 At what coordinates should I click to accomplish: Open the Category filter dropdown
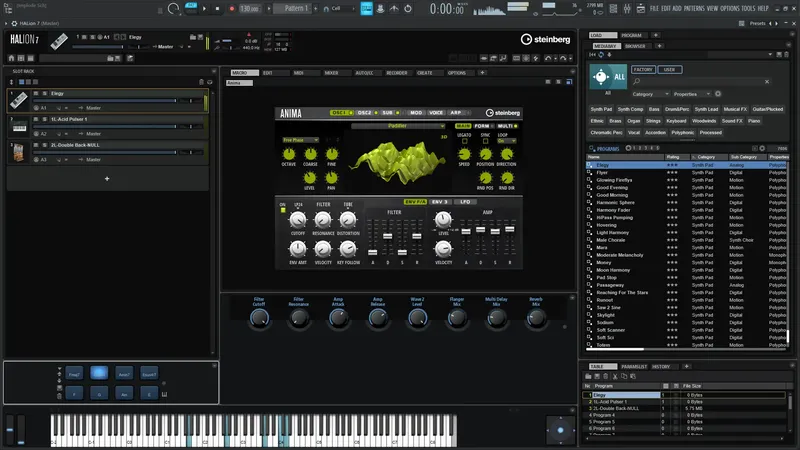tap(650, 94)
